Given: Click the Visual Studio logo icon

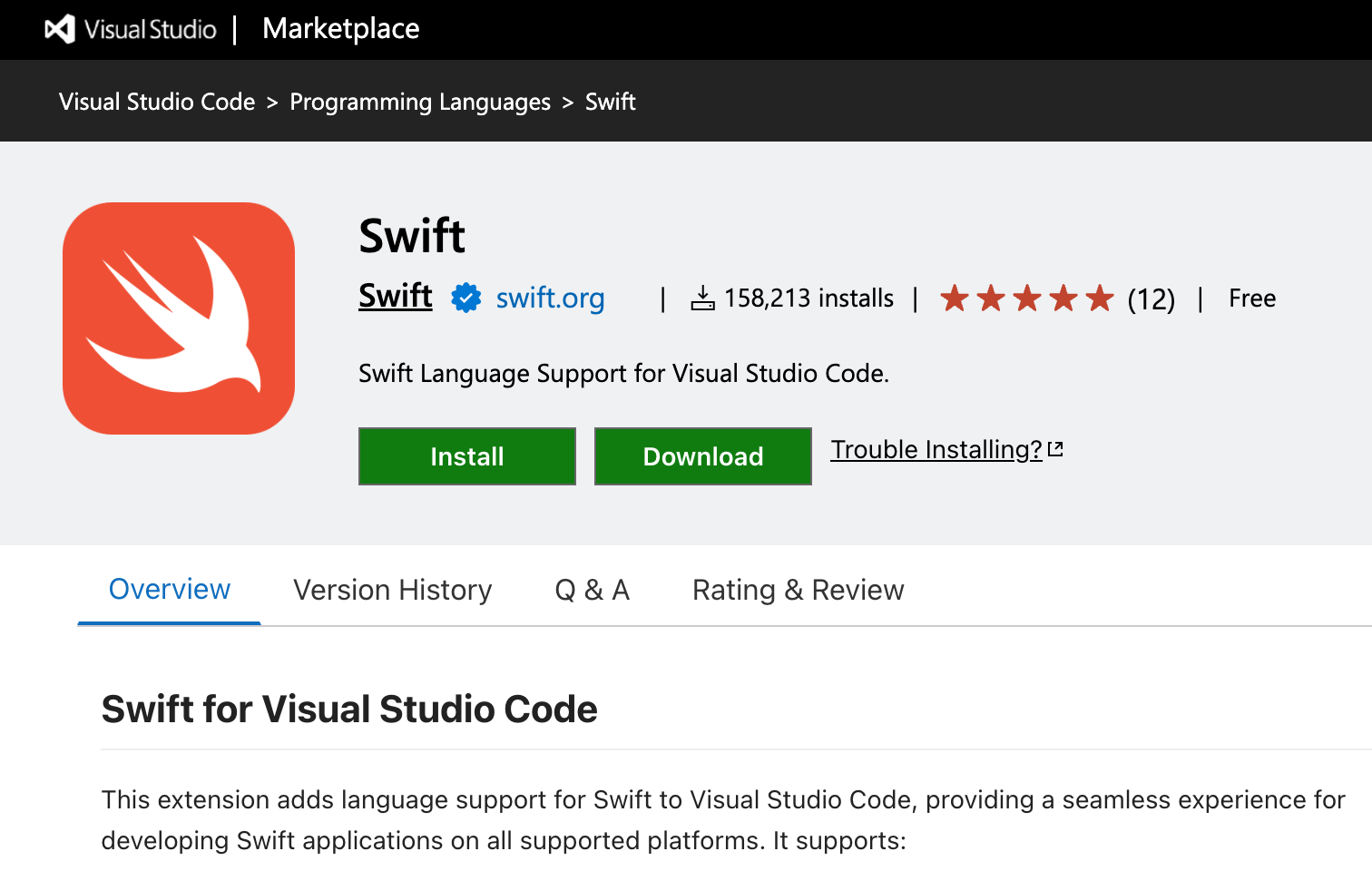Looking at the screenshot, I should (x=60, y=29).
